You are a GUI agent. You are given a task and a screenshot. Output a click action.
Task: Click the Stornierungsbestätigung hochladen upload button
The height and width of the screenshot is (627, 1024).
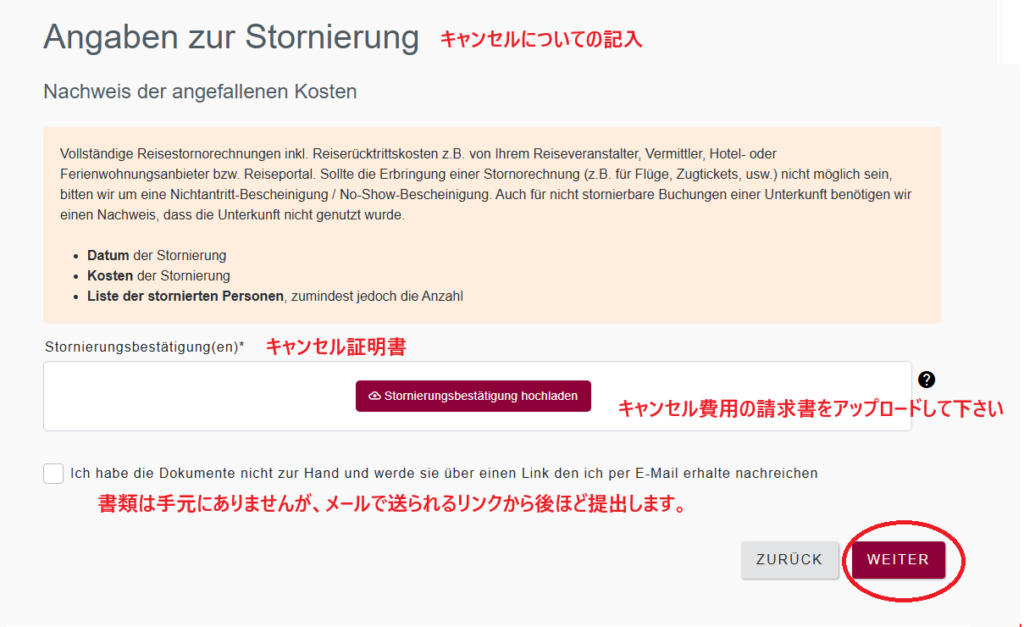pos(473,396)
